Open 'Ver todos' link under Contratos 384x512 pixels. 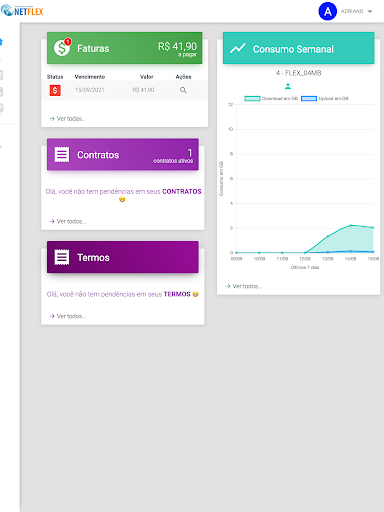point(68,221)
